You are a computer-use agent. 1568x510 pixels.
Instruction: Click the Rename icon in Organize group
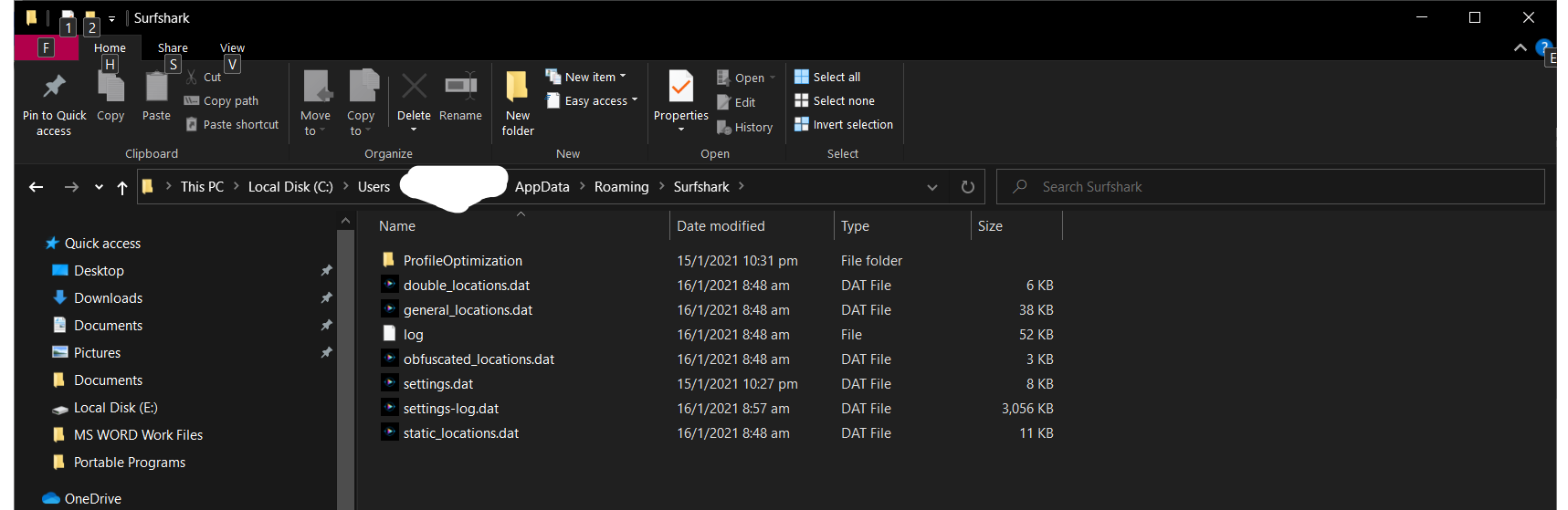pyautogui.click(x=460, y=87)
